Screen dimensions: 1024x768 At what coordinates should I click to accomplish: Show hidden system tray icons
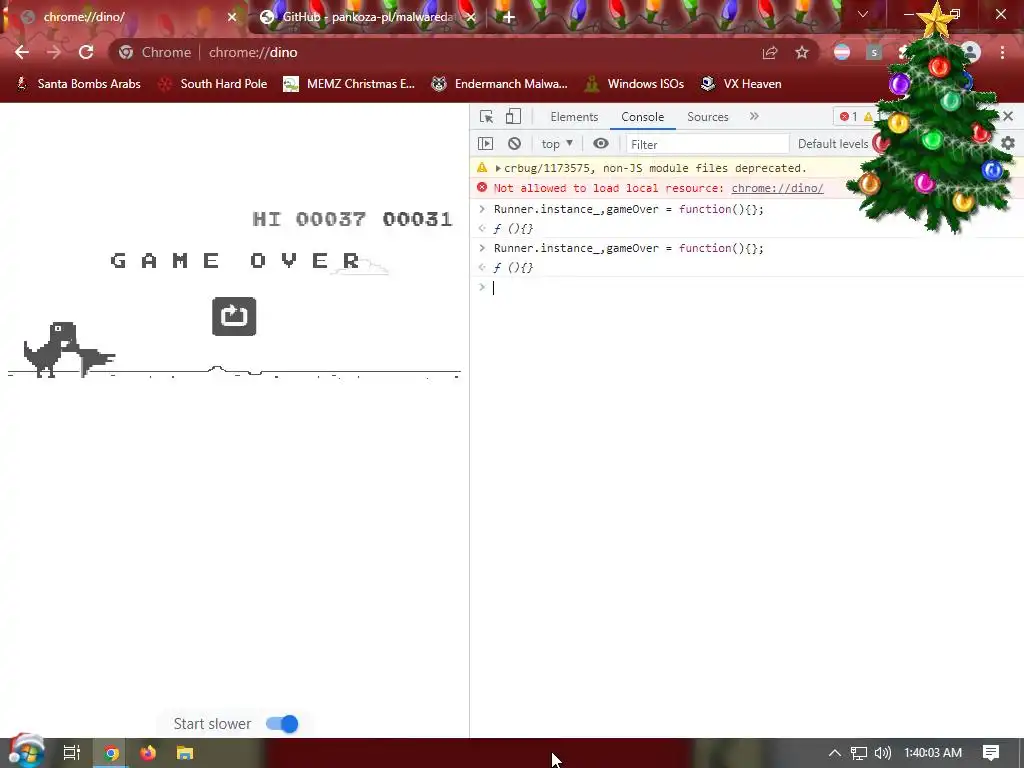(835, 753)
